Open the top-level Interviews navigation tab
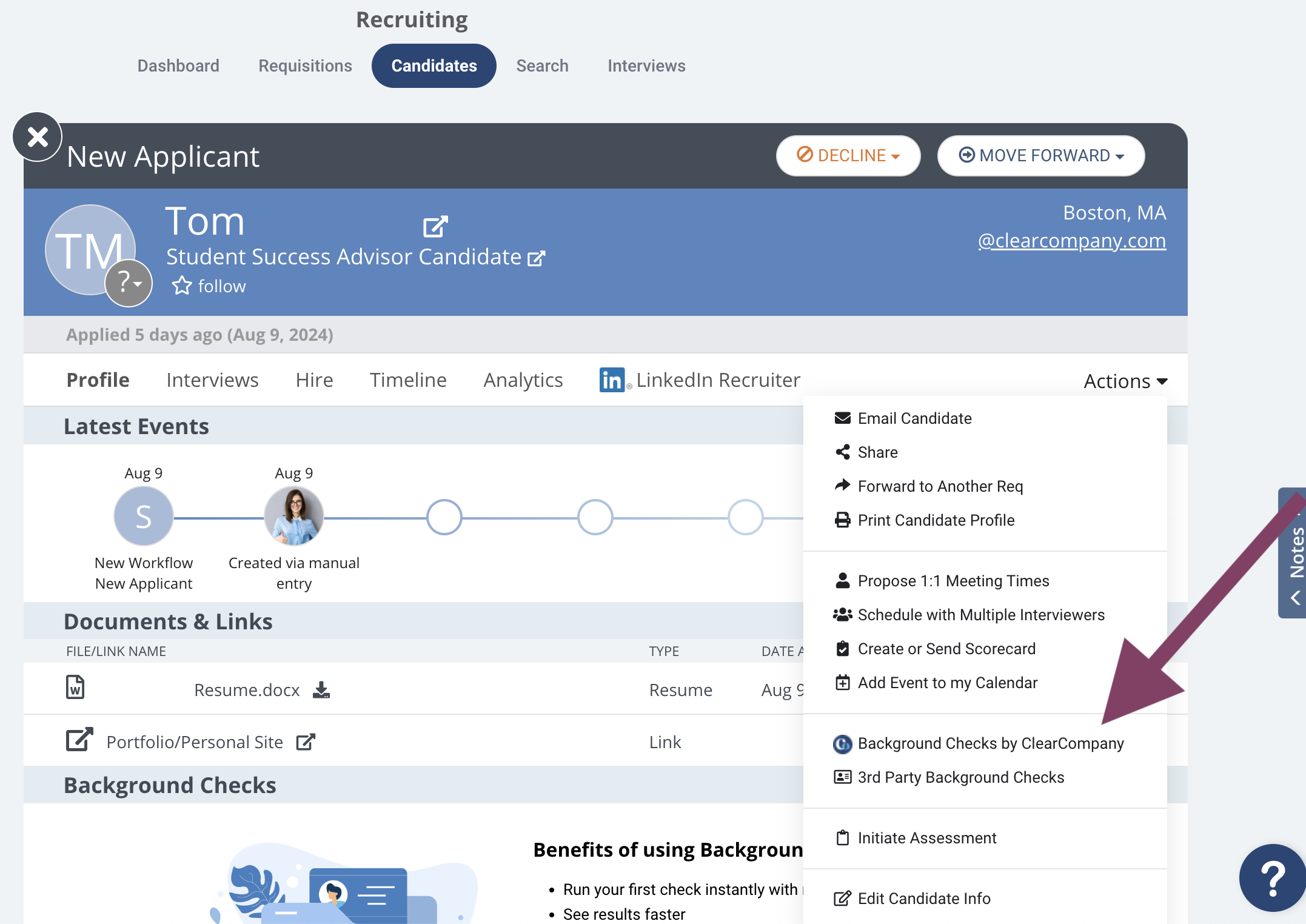Screen dimensions: 1306x924 pyautogui.click(x=646, y=65)
